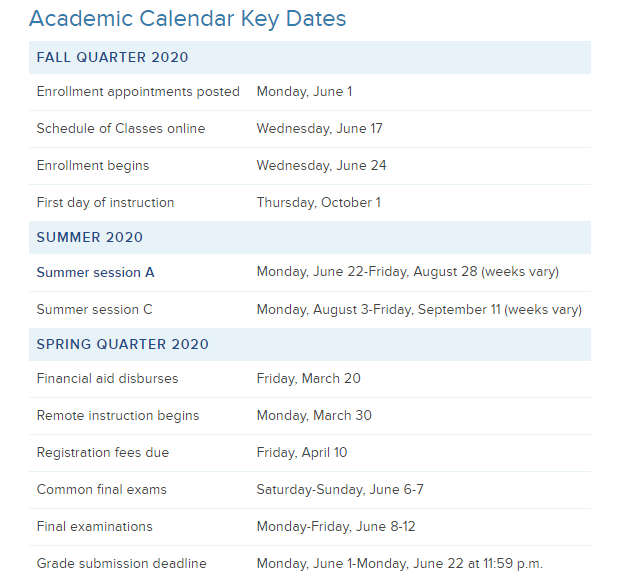Open the Schedule of Classes online entry

tap(121, 129)
